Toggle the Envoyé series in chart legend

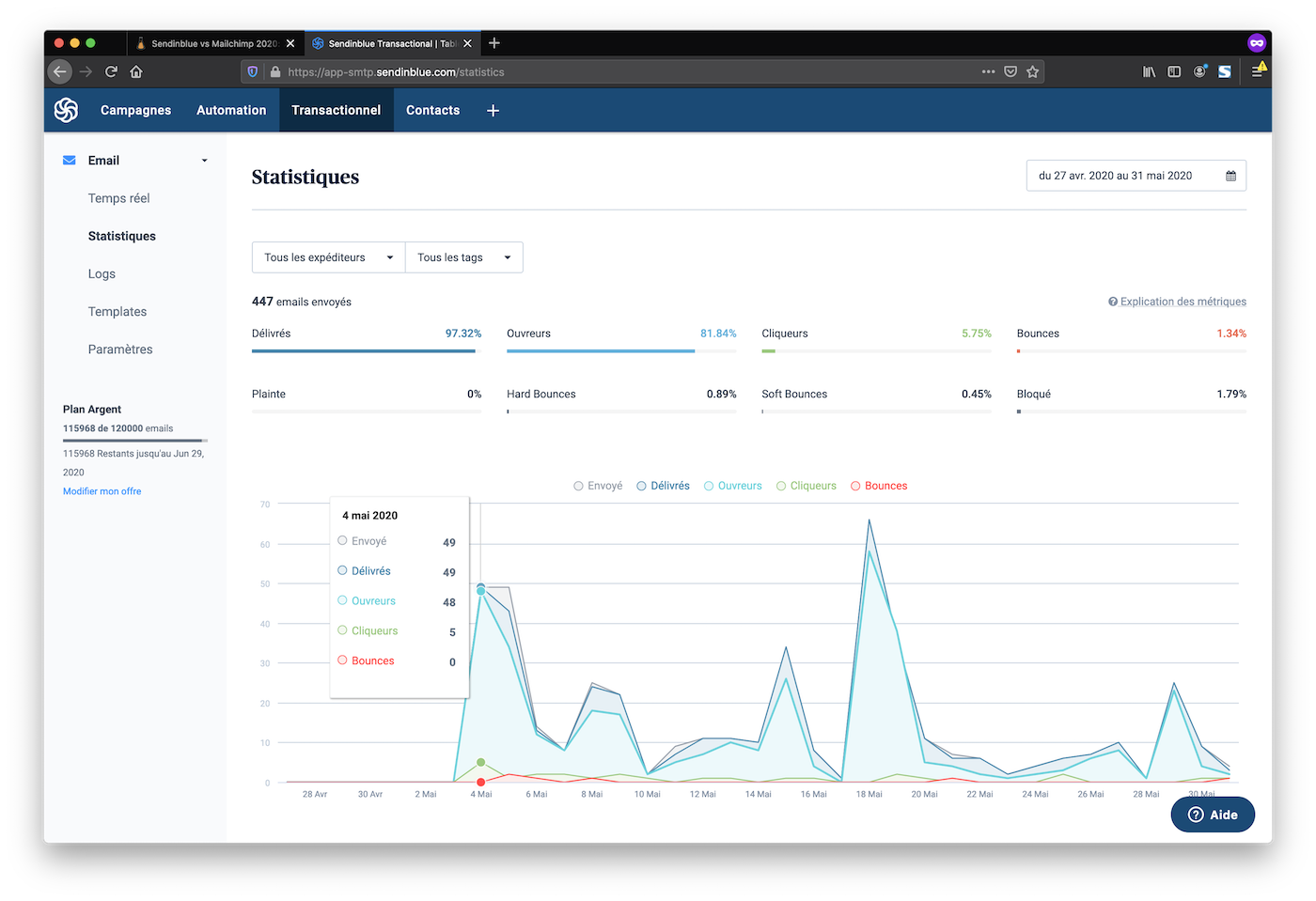(598, 486)
